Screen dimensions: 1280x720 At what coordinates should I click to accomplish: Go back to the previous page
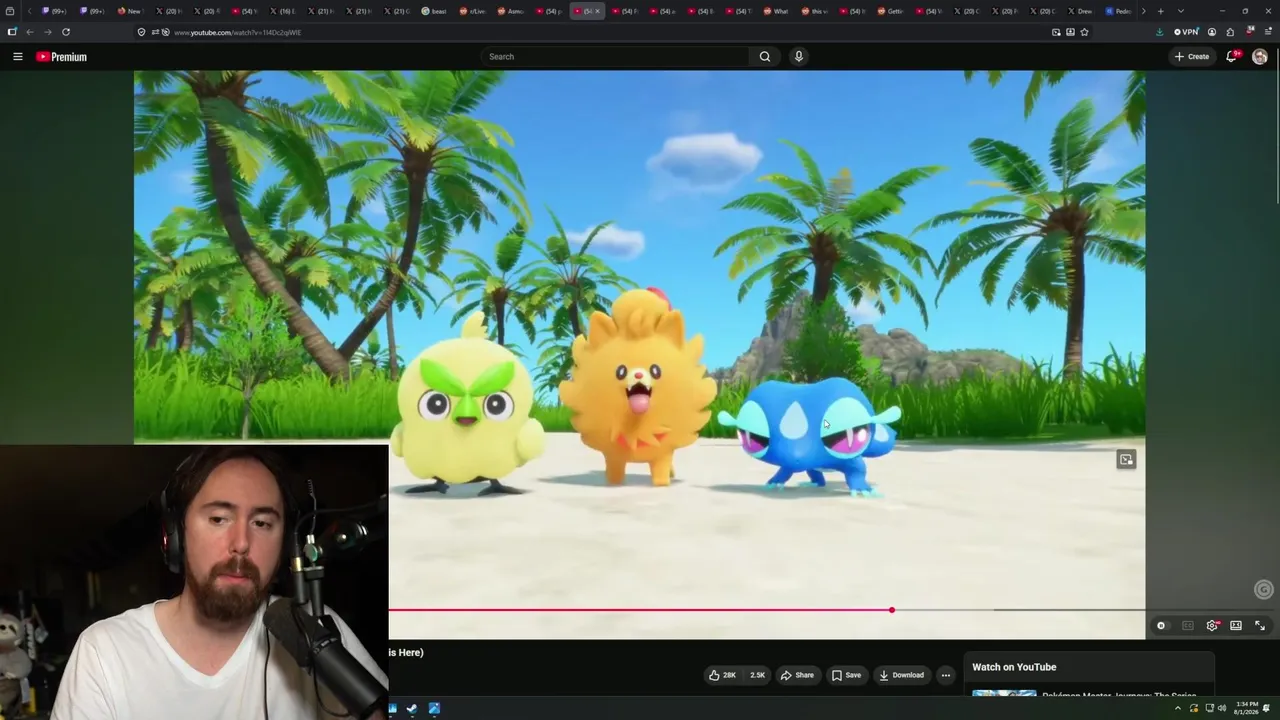pos(29,32)
